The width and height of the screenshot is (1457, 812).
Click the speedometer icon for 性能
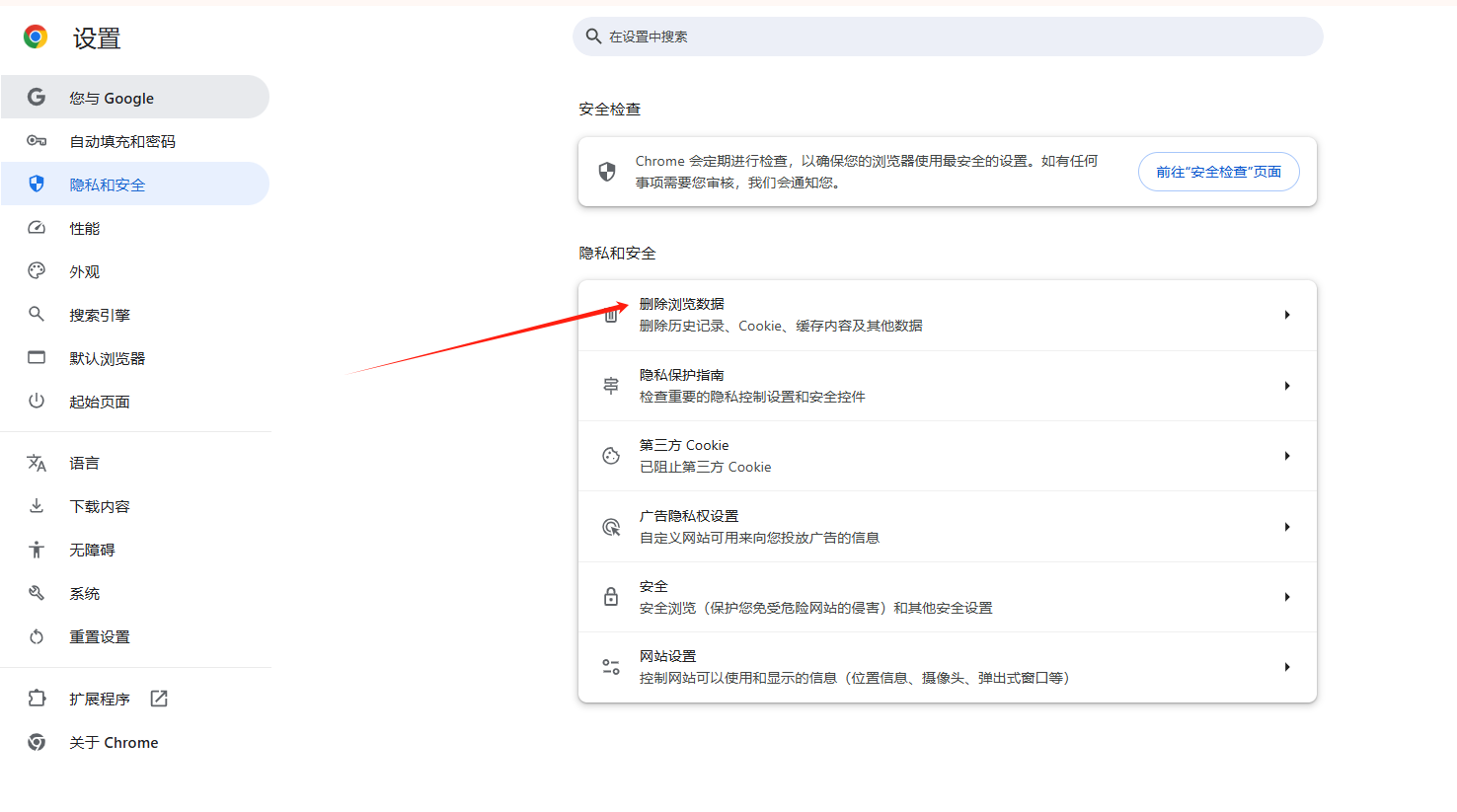(x=37, y=228)
